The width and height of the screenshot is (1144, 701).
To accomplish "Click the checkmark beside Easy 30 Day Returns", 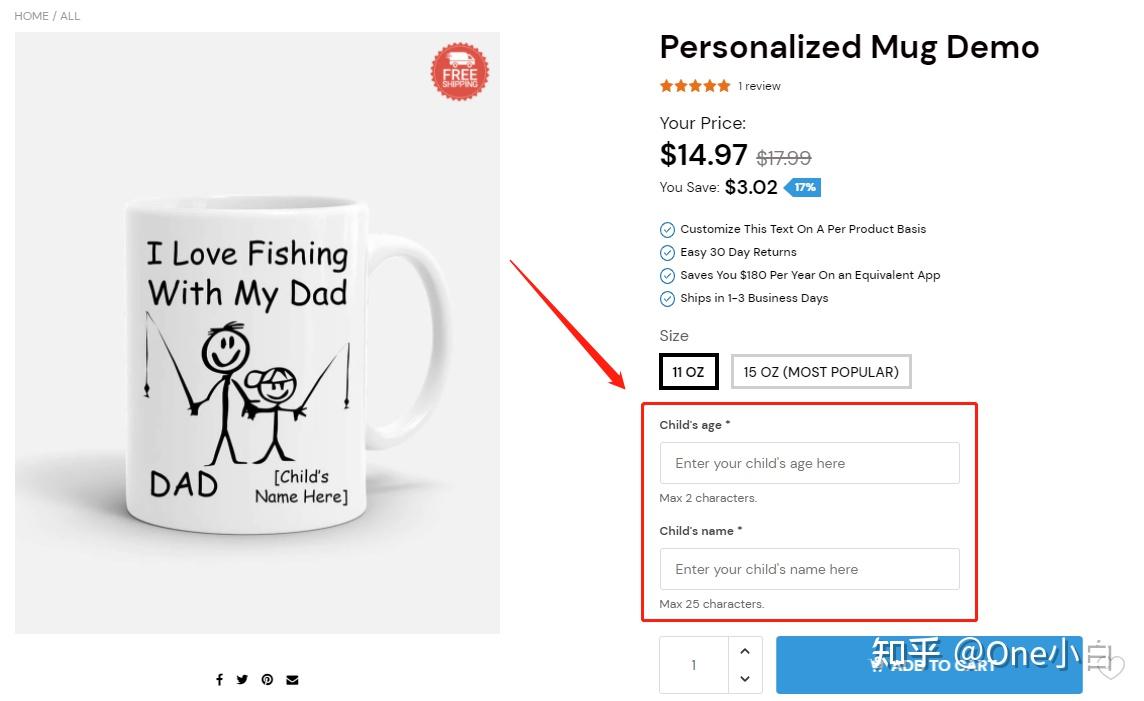I will [x=667, y=252].
